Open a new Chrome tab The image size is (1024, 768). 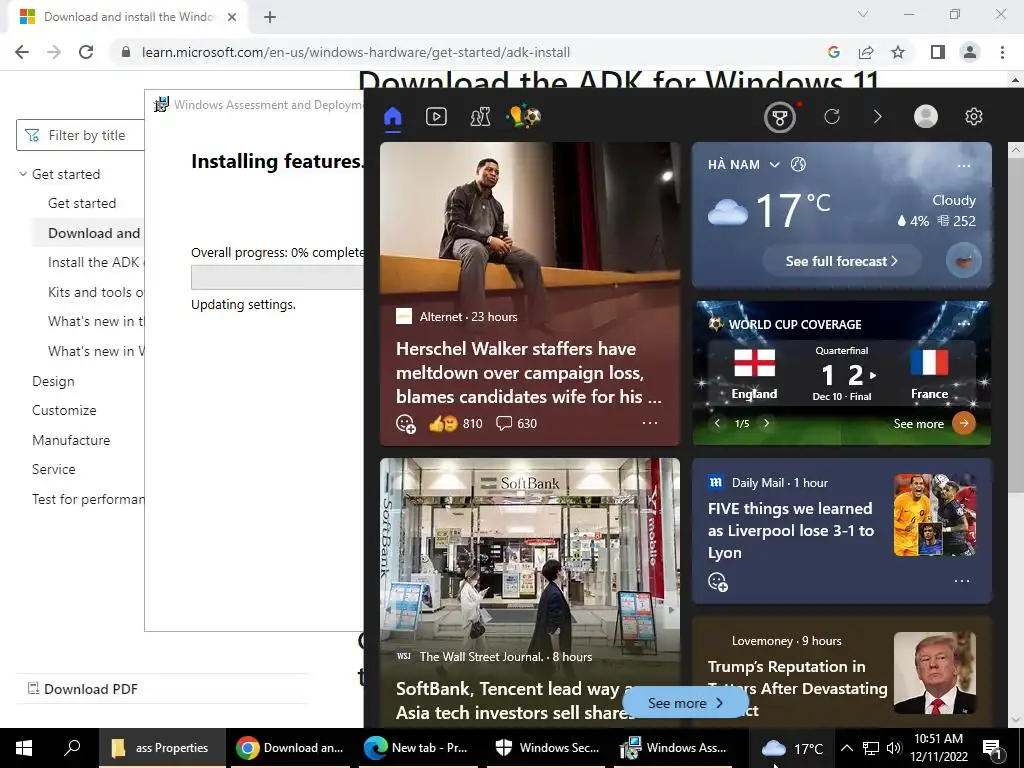[270, 17]
